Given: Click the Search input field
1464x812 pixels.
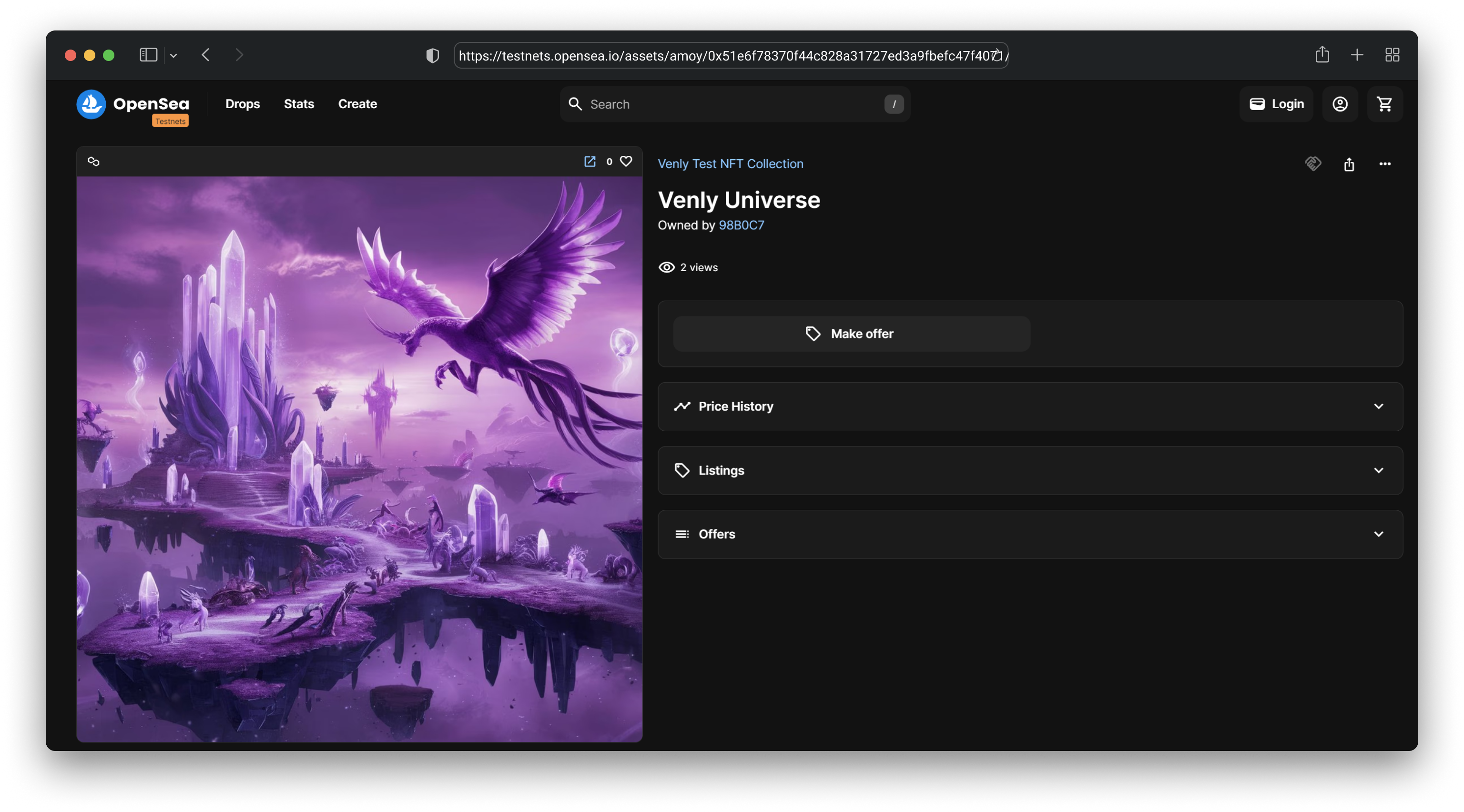Looking at the screenshot, I should click(735, 104).
